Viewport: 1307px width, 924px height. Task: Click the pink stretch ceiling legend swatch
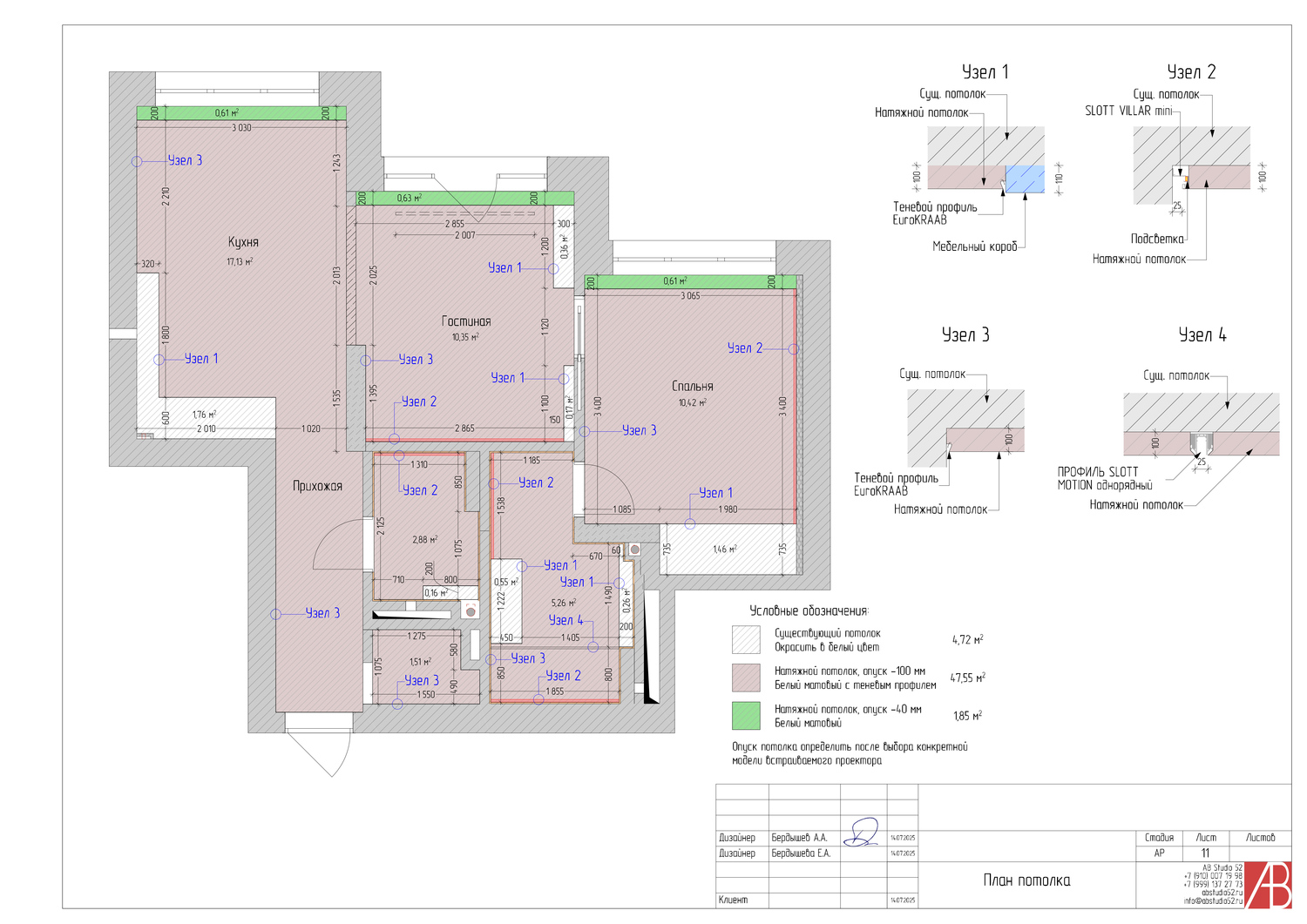tap(746, 678)
